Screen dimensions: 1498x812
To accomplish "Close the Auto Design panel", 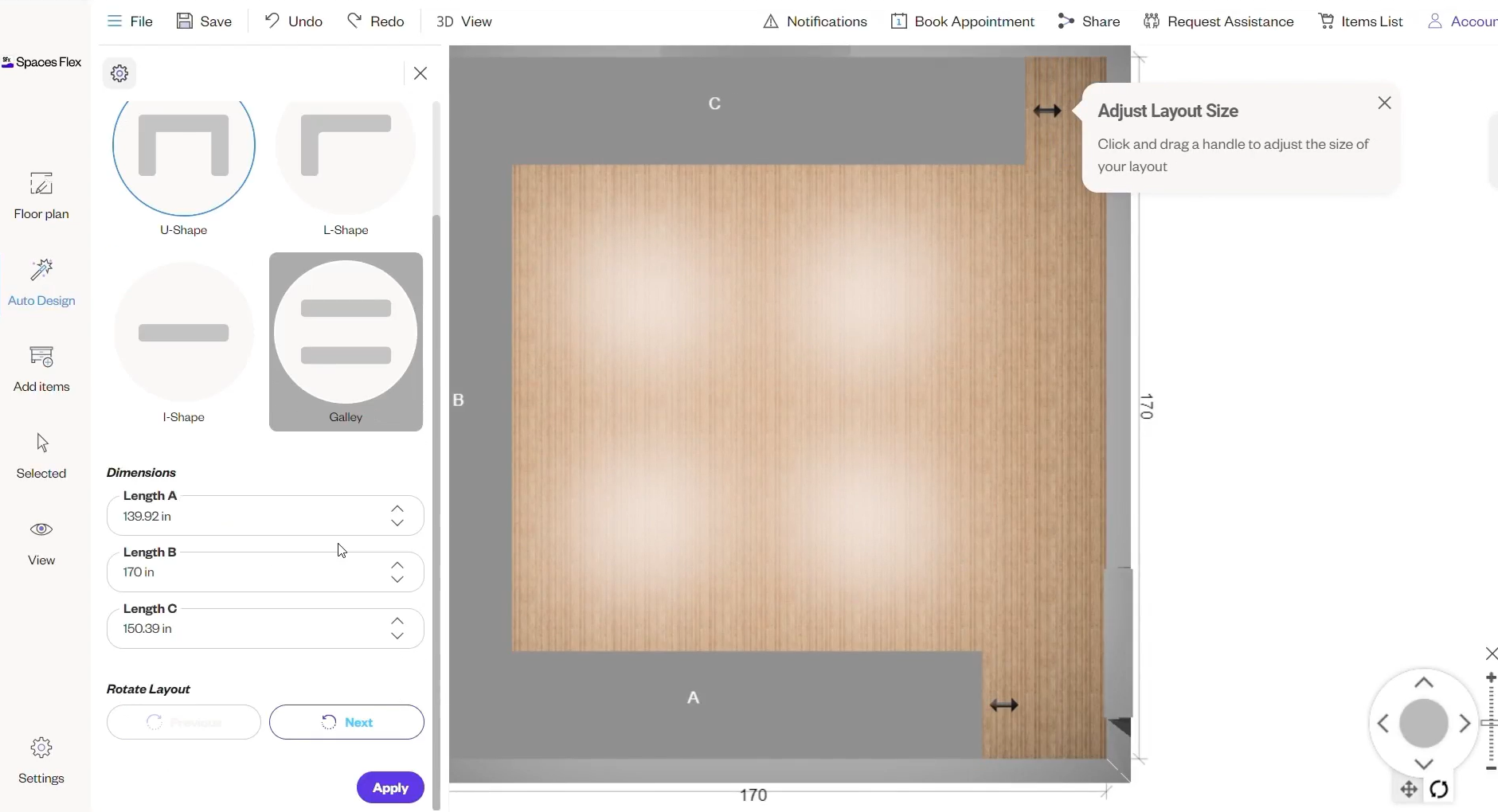I will click(420, 73).
